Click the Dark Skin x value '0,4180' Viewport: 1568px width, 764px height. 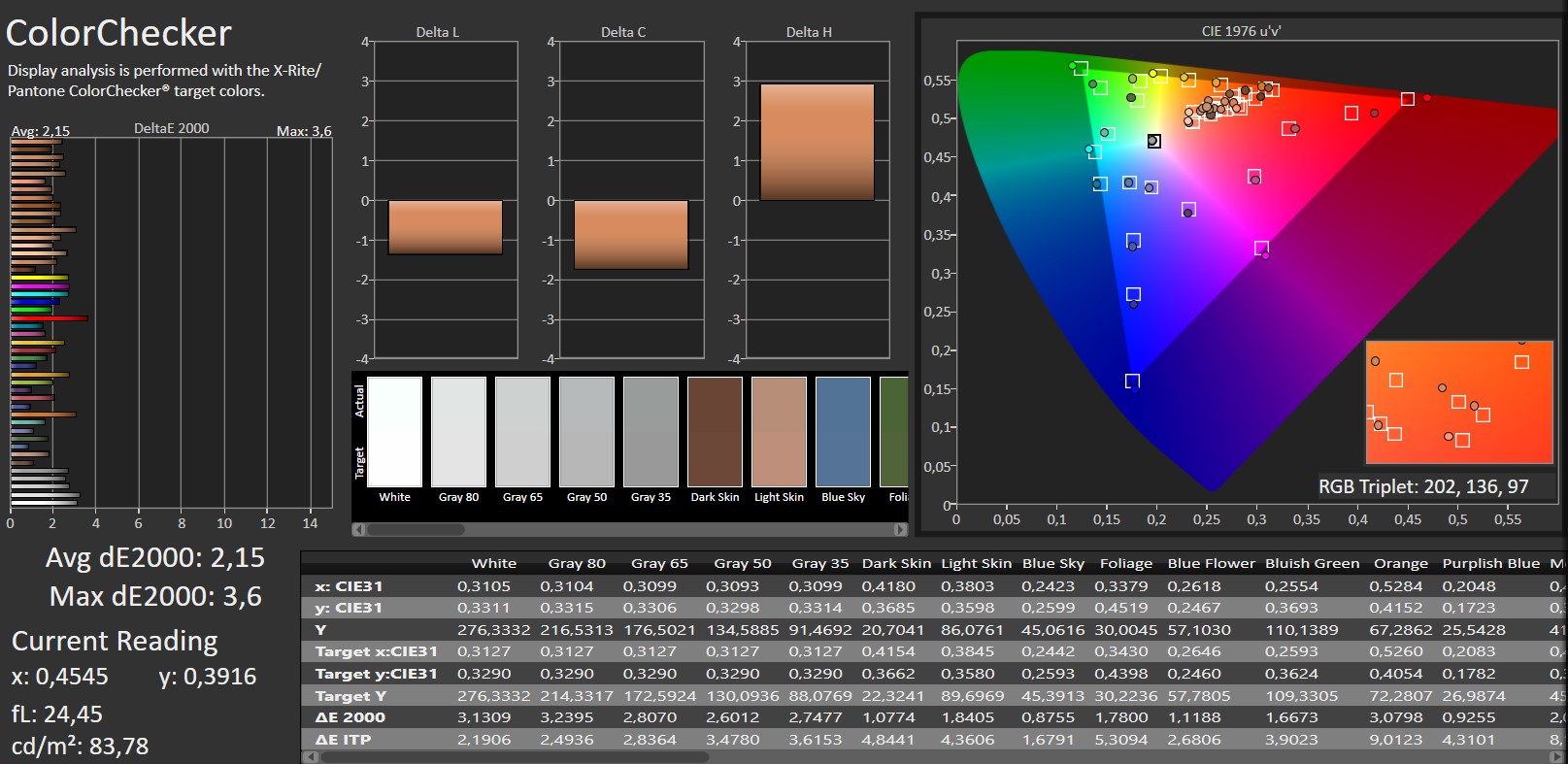888,586
